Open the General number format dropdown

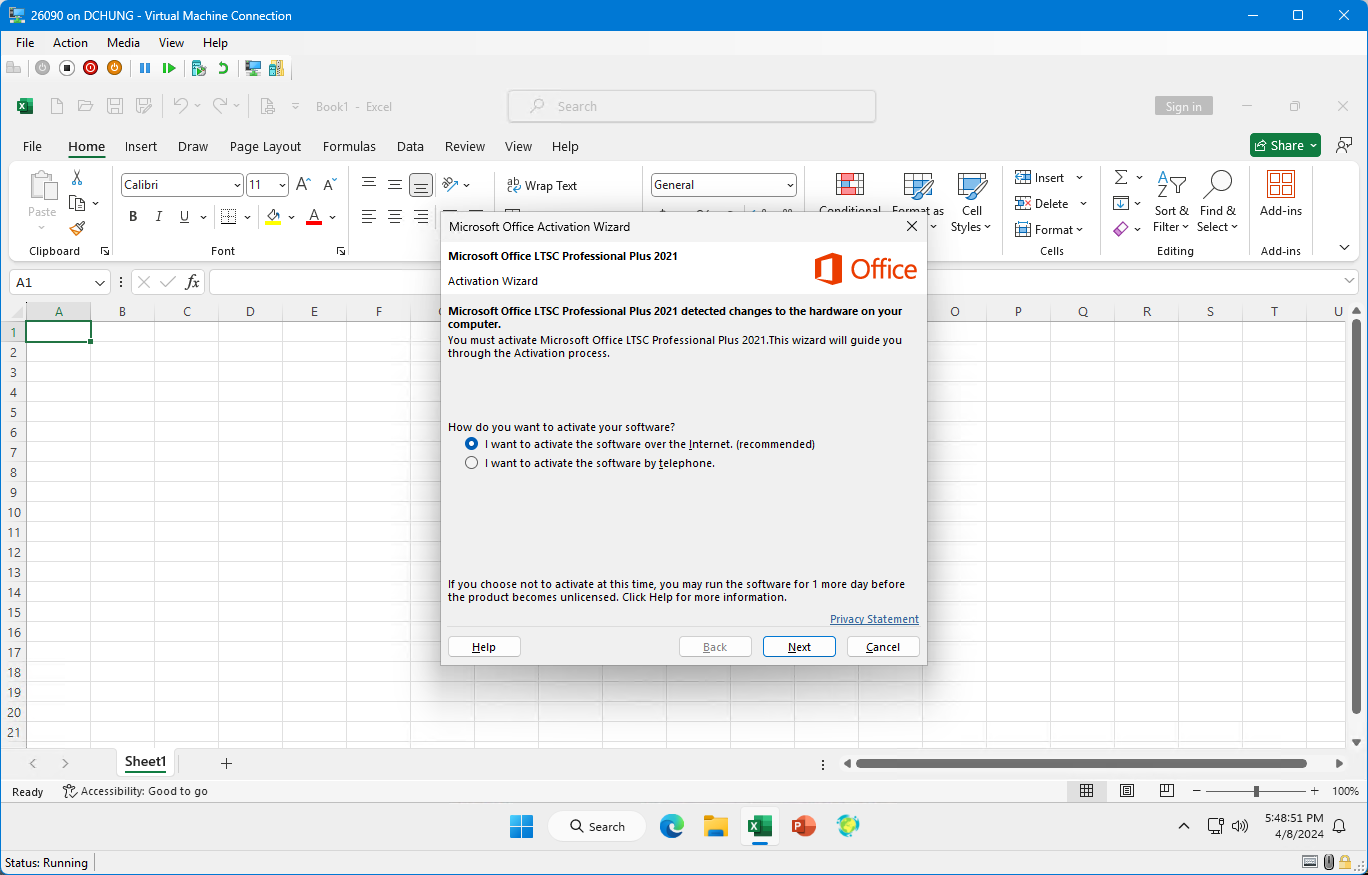coord(790,185)
